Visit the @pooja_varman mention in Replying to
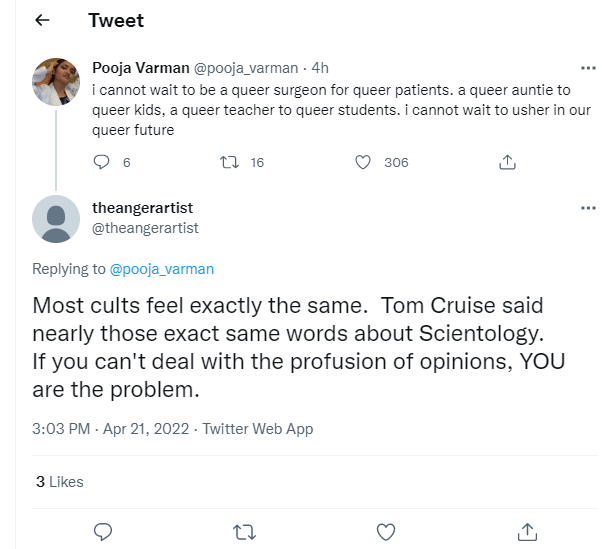 point(161,269)
